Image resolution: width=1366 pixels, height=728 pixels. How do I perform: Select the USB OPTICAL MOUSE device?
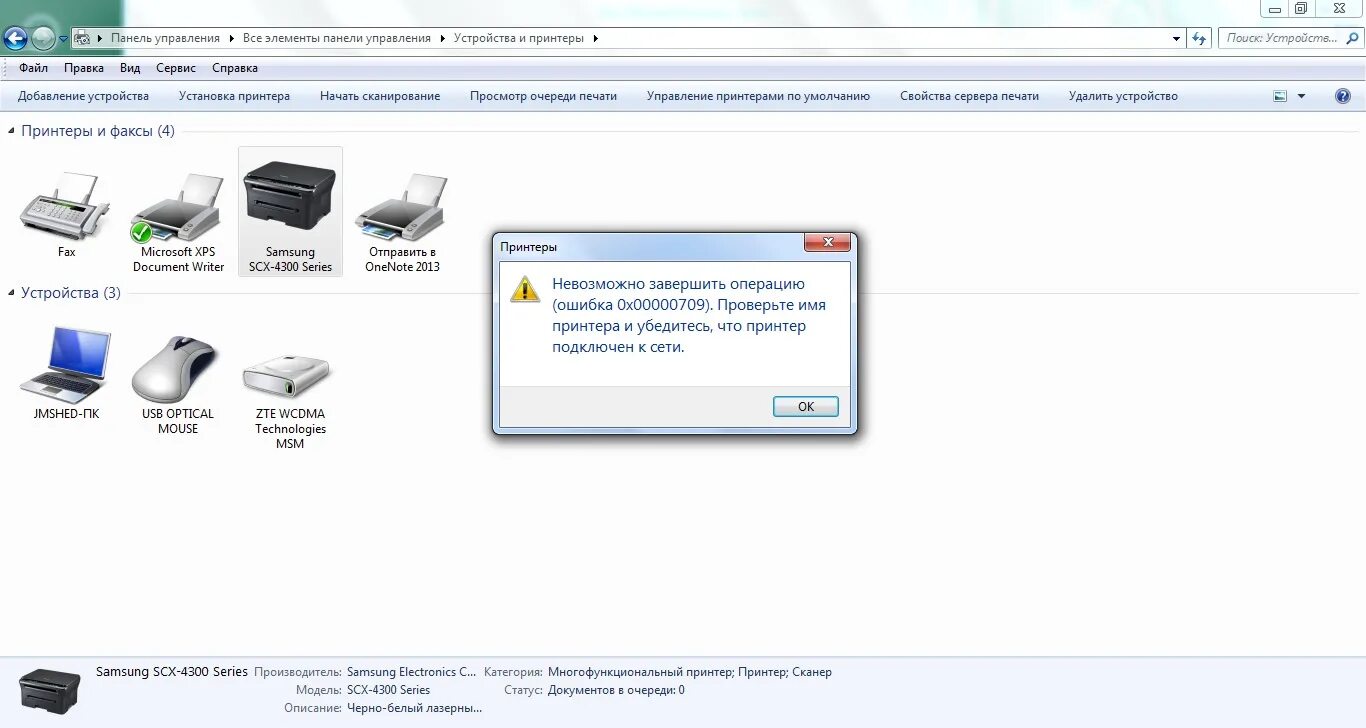click(178, 368)
